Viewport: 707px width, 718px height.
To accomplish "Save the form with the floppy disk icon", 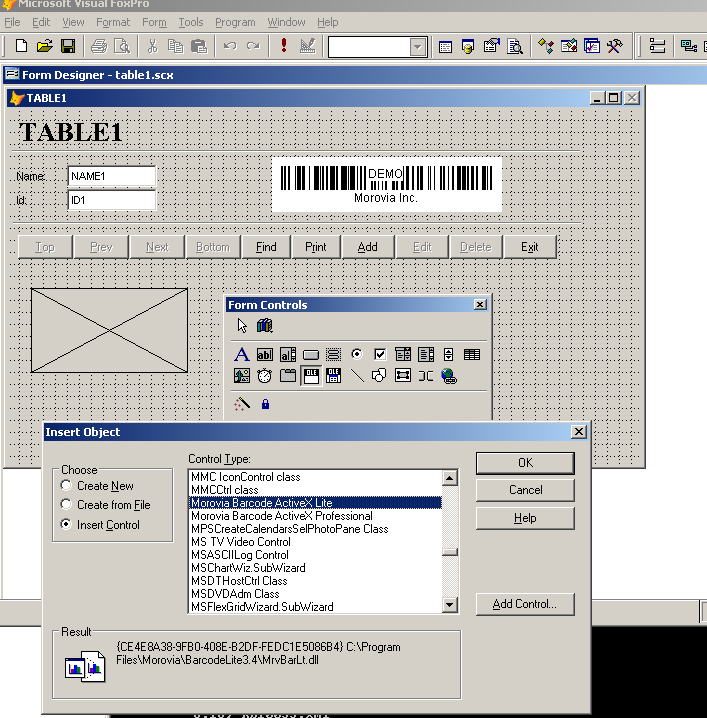I will coord(68,46).
